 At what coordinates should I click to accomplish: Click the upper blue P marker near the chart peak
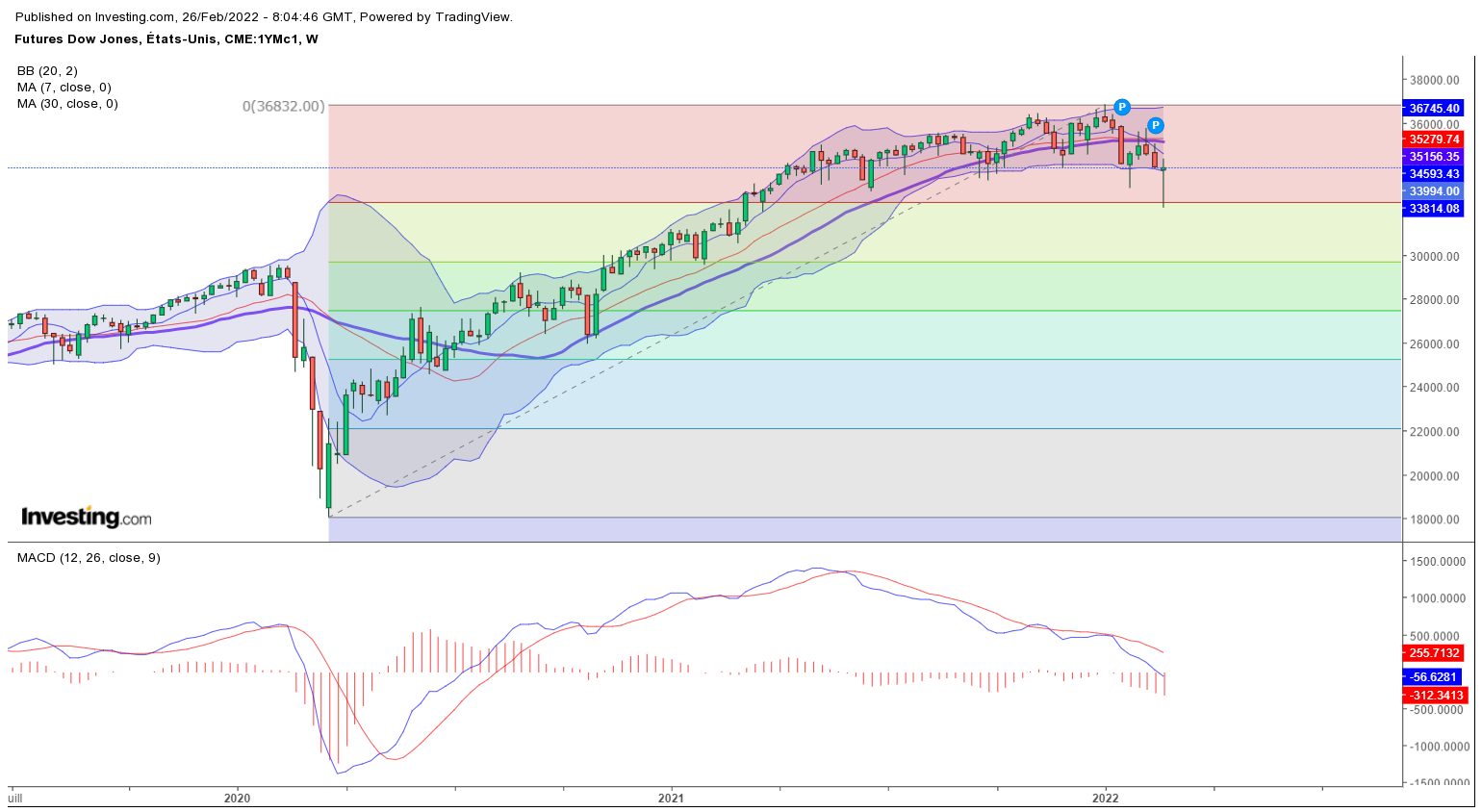click(1121, 107)
